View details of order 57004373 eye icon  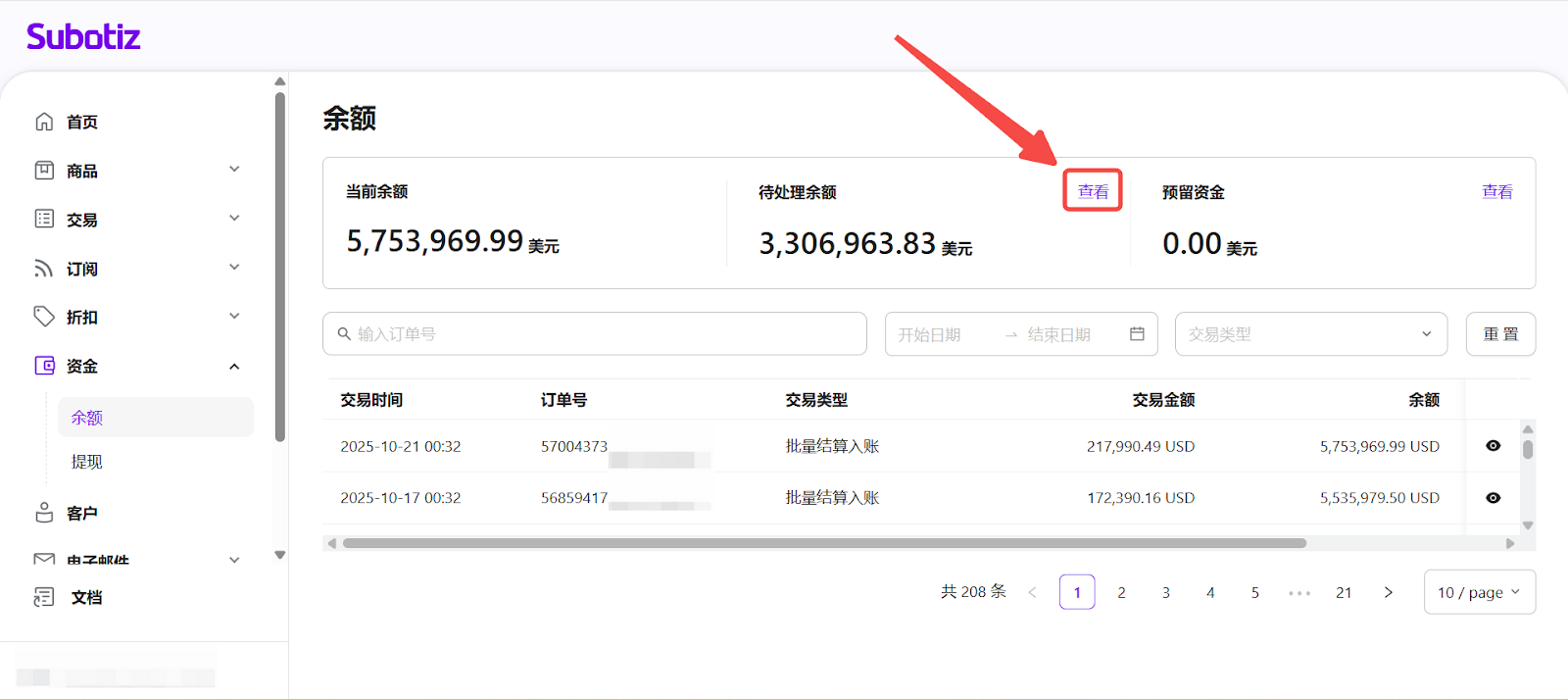point(1493,446)
